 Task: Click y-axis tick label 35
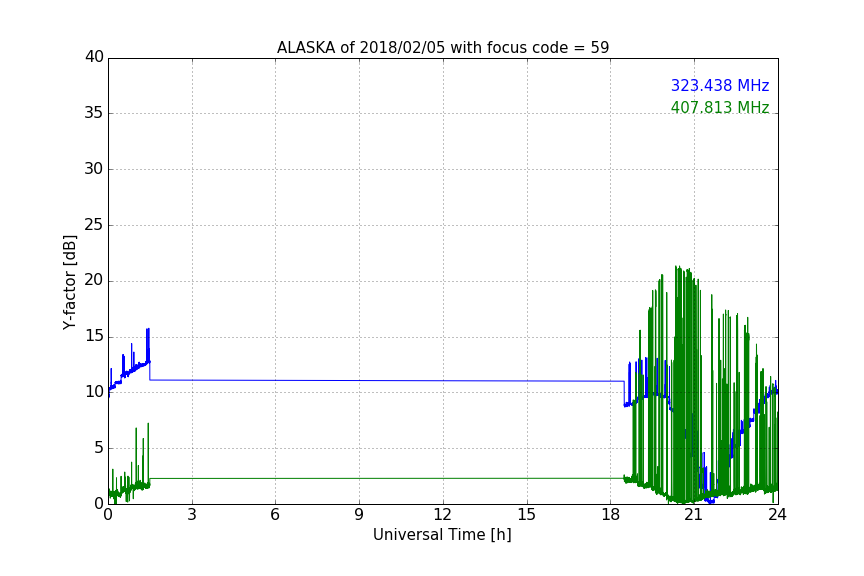coord(94,113)
